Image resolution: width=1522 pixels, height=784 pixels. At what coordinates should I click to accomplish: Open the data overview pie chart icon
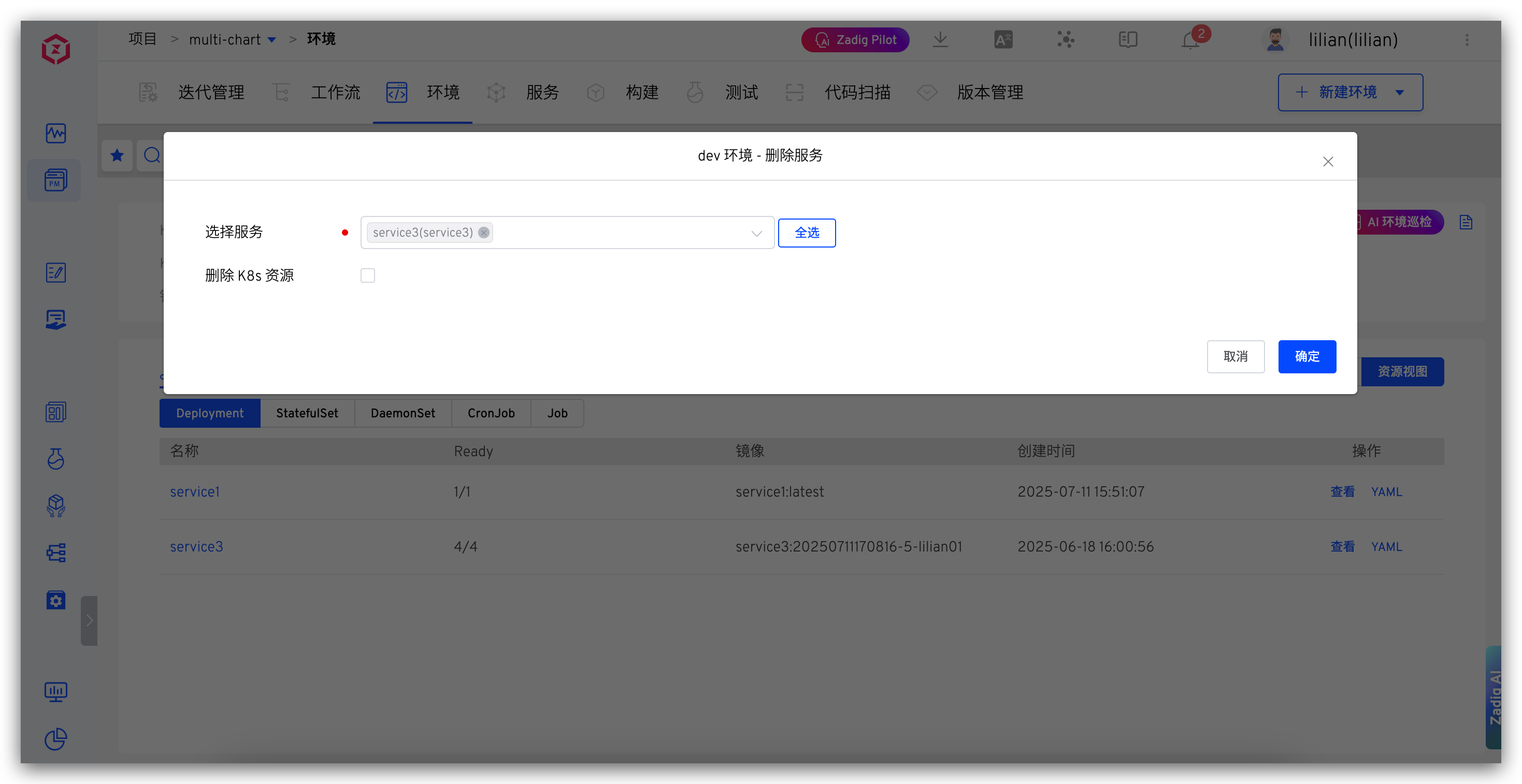56,738
